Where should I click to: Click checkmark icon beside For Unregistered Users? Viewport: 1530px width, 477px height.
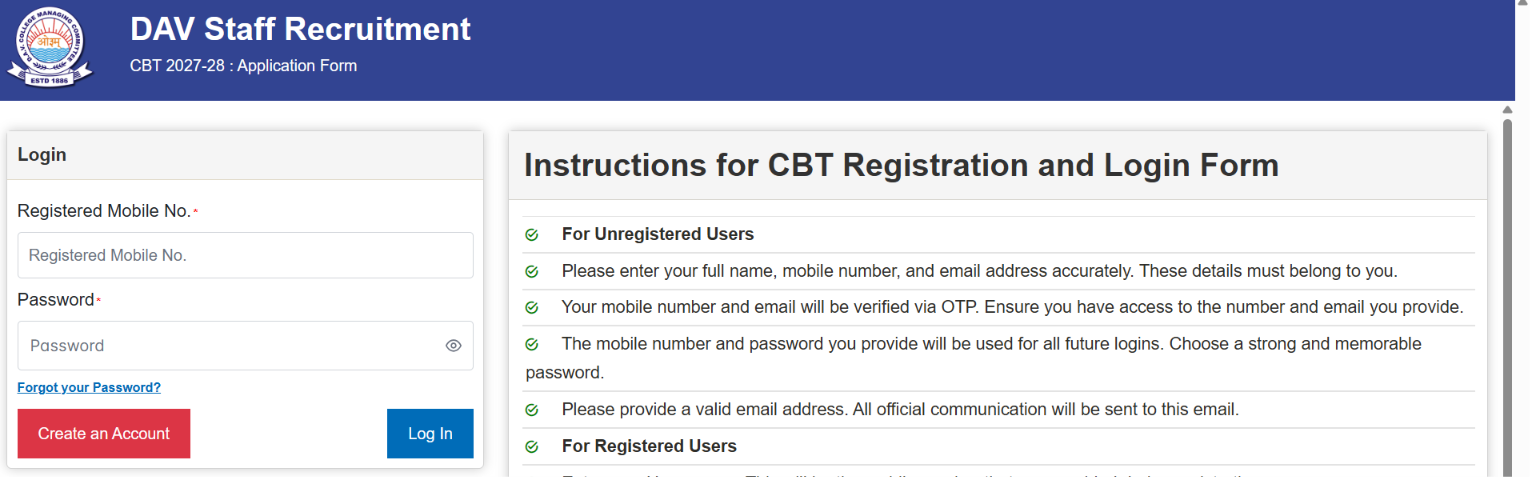tap(532, 235)
